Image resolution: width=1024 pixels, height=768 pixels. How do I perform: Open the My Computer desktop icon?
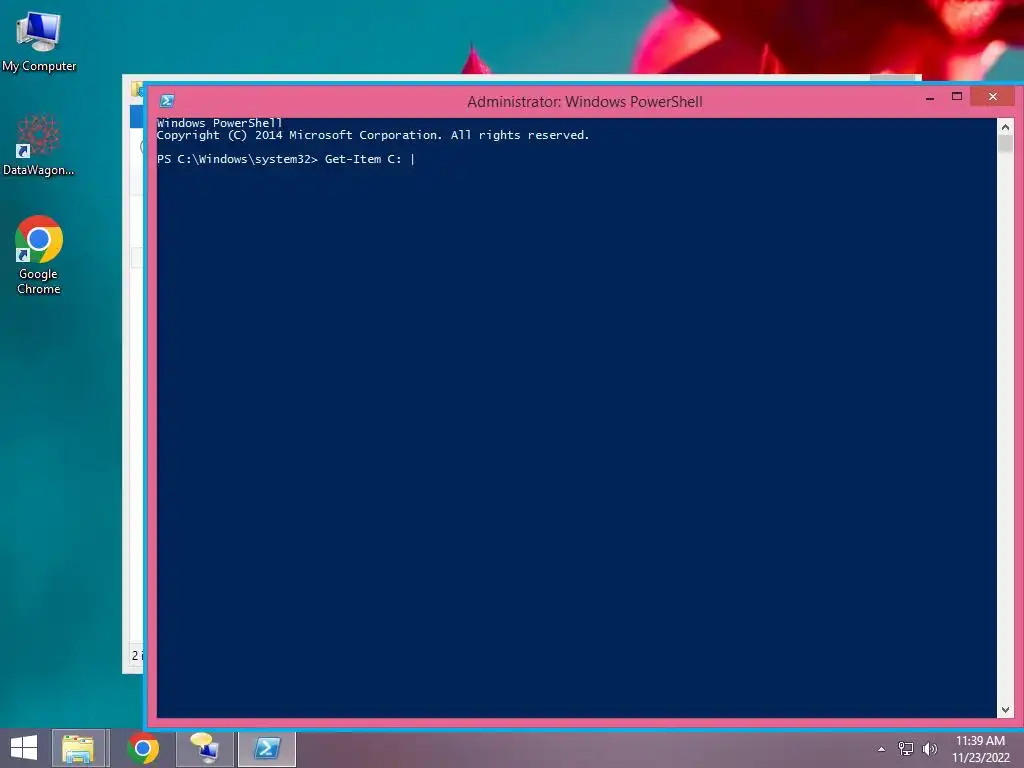pos(39,42)
